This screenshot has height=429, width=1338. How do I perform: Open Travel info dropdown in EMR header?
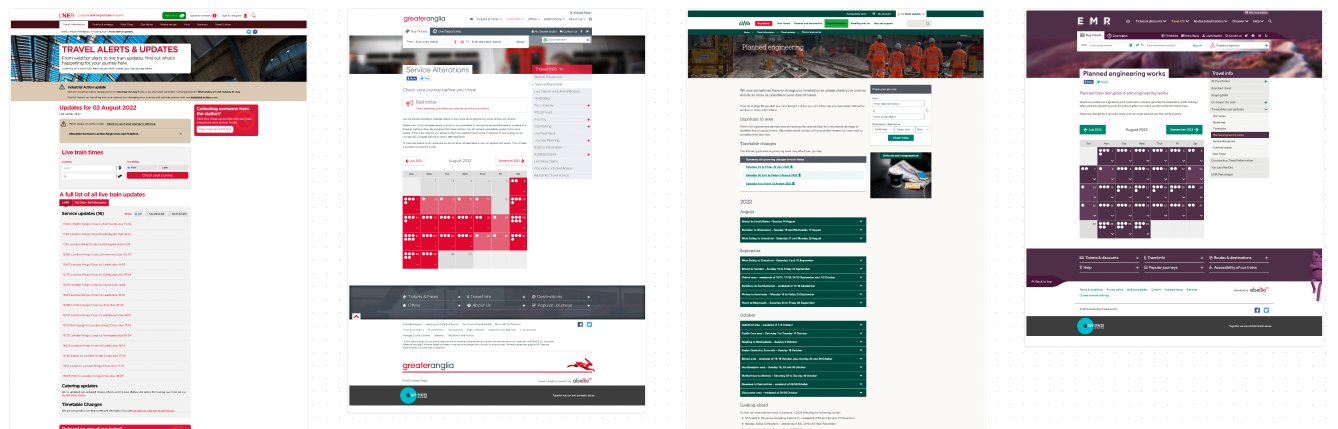pyautogui.click(x=1180, y=21)
